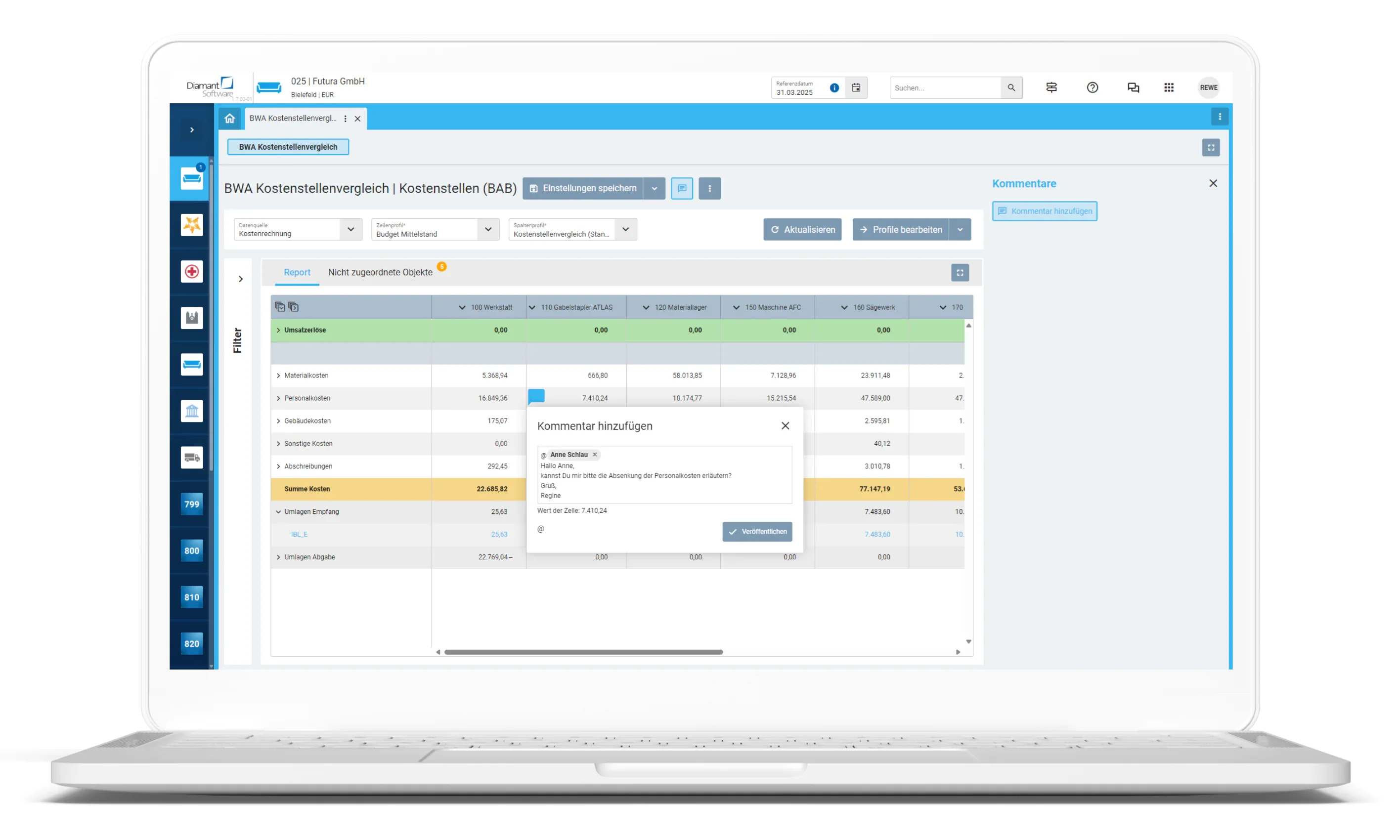1400x840 pixels.
Task: Click the Veröffentlichen button
Action: pos(756,532)
